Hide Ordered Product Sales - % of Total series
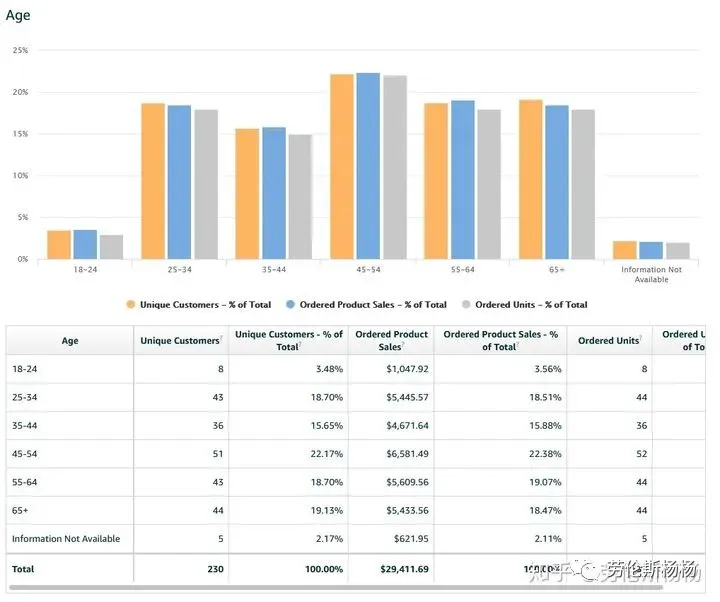This screenshot has width=720, height=602. pos(373,304)
